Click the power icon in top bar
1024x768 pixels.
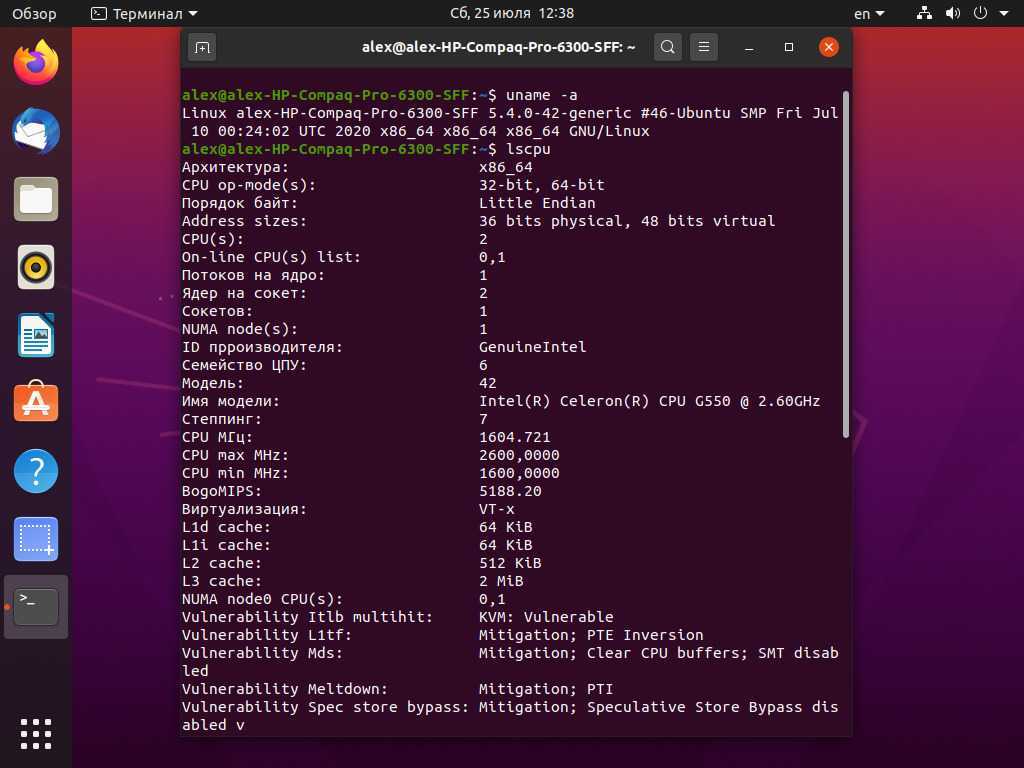coord(980,13)
